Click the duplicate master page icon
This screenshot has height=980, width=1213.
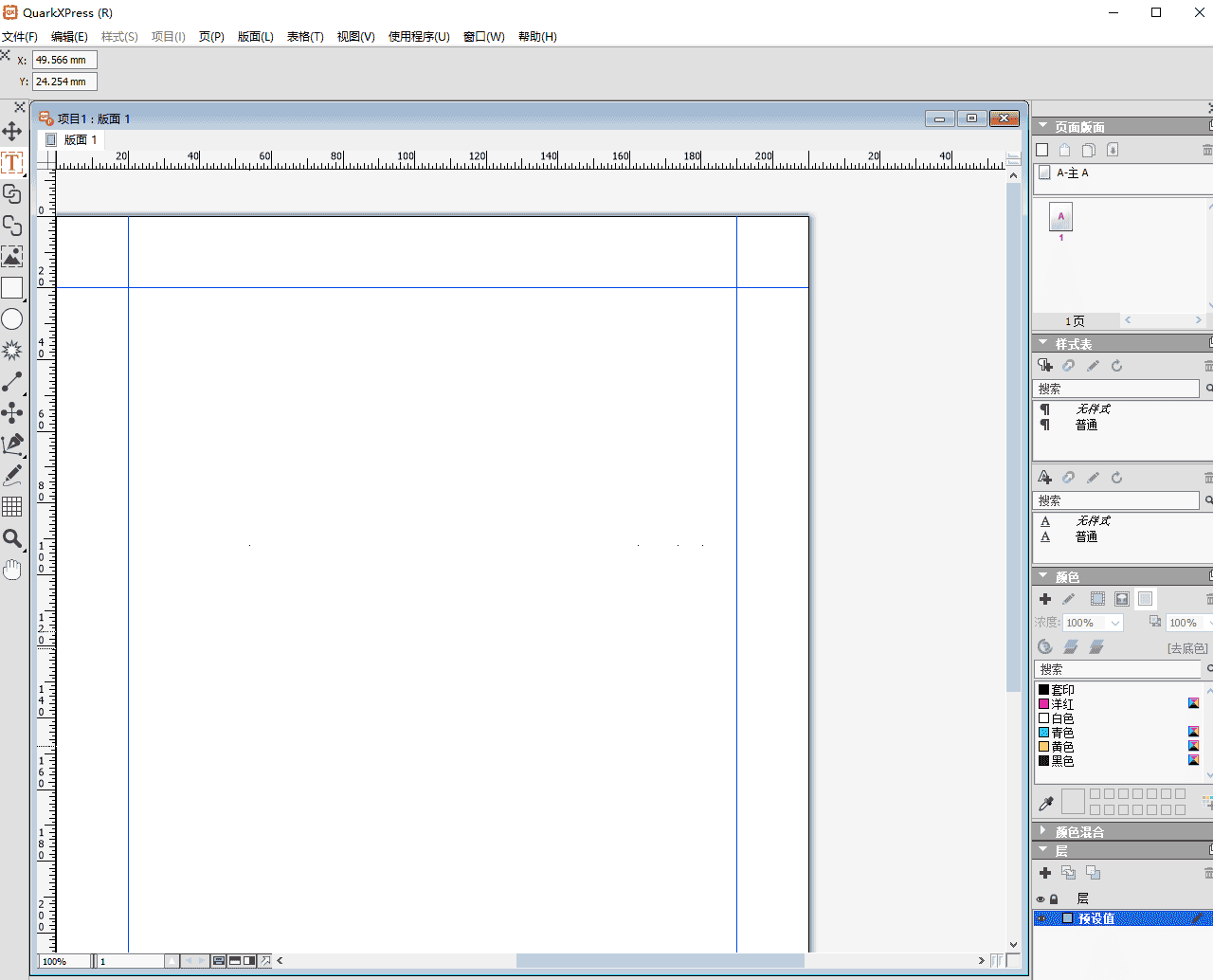pos(1089,150)
